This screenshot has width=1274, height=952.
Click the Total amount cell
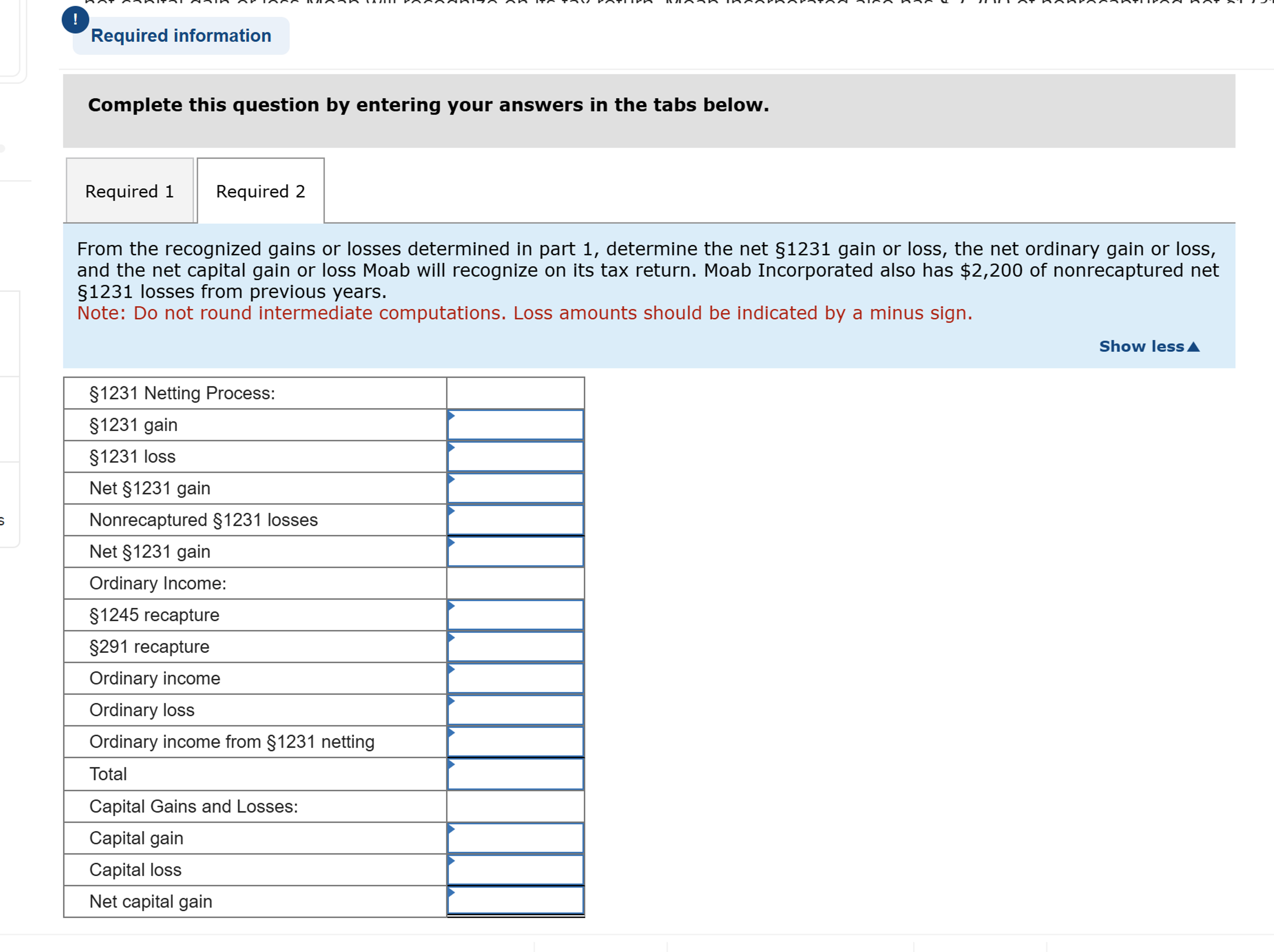[516, 774]
